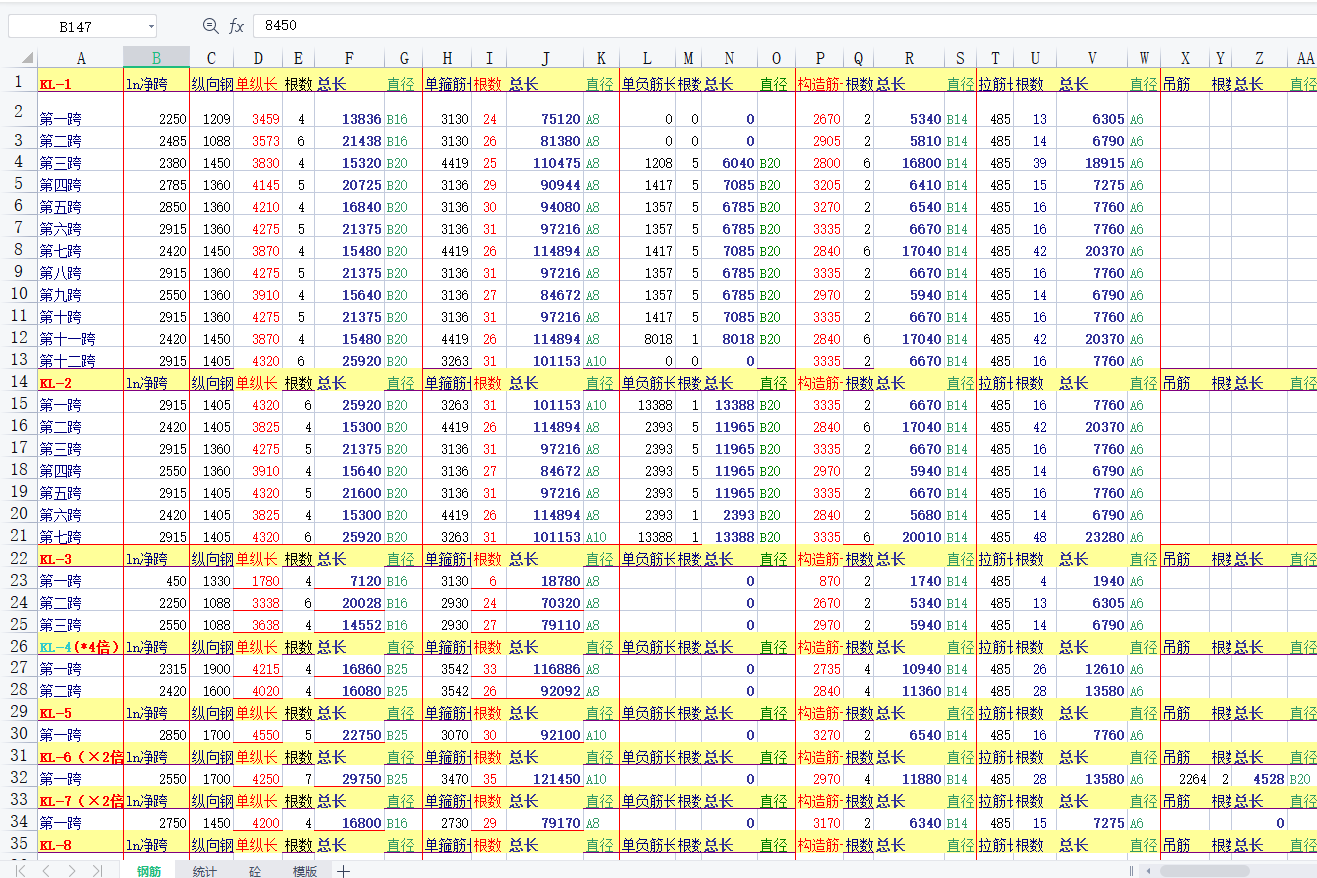Switch to the 统计 sheet tab
This screenshot has height=878, width=1317.
pos(204,871)
